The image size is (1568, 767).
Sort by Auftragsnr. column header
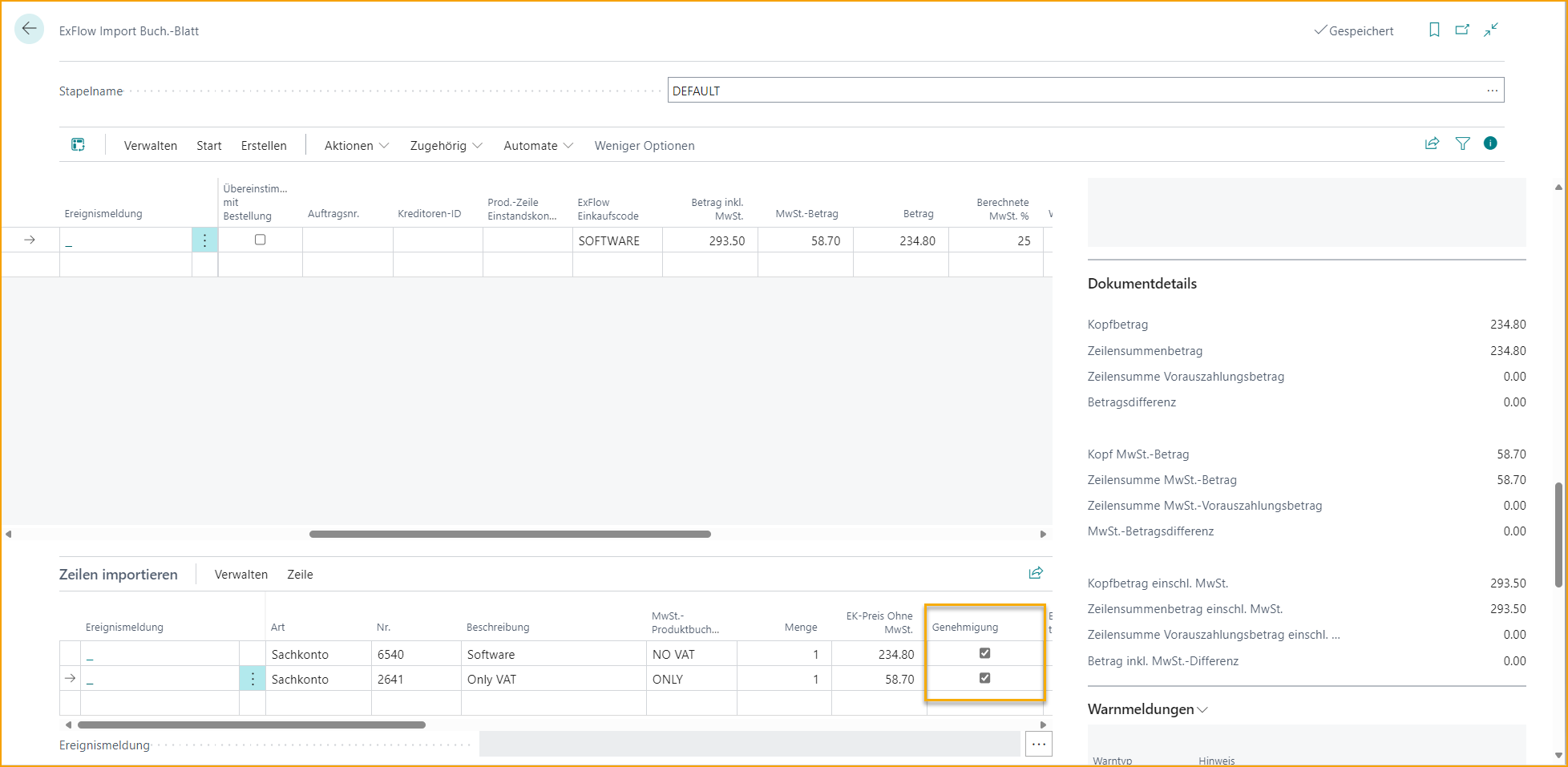tap(333, 214)
